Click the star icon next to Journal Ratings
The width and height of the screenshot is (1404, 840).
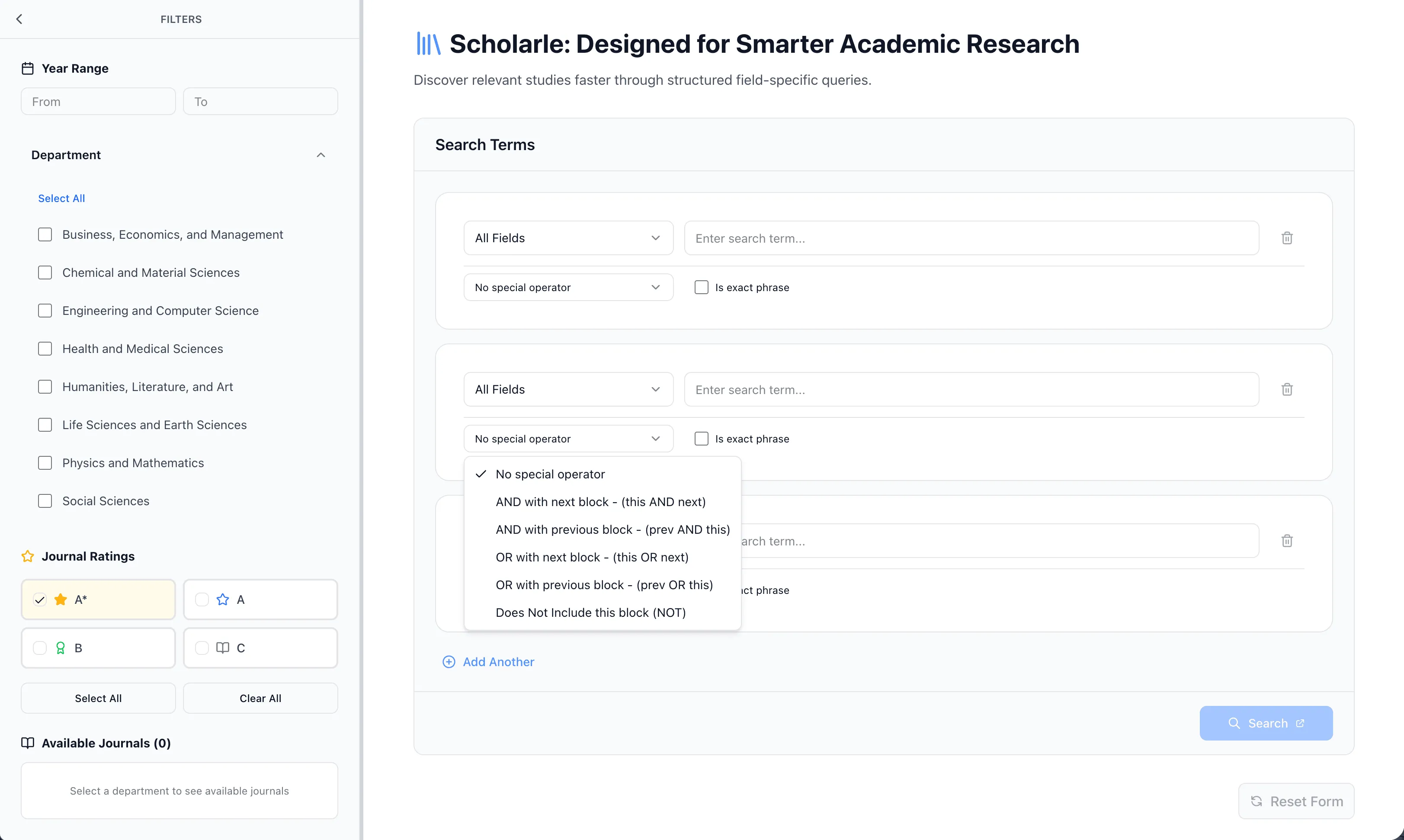click(28, 556)
